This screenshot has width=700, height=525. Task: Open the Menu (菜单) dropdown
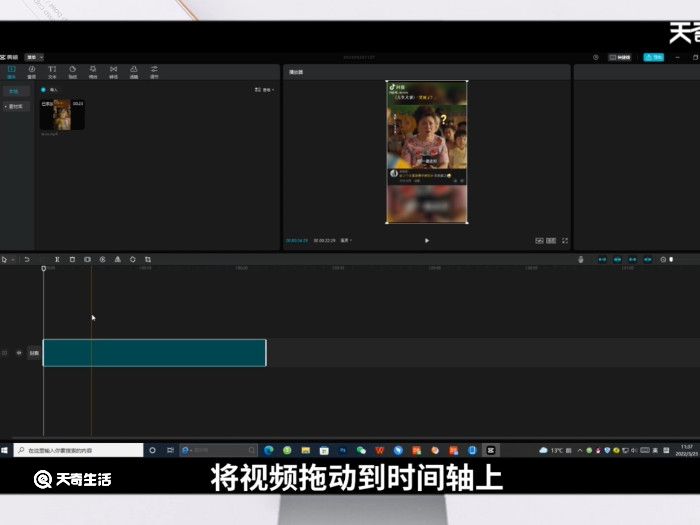pos(34,57)
